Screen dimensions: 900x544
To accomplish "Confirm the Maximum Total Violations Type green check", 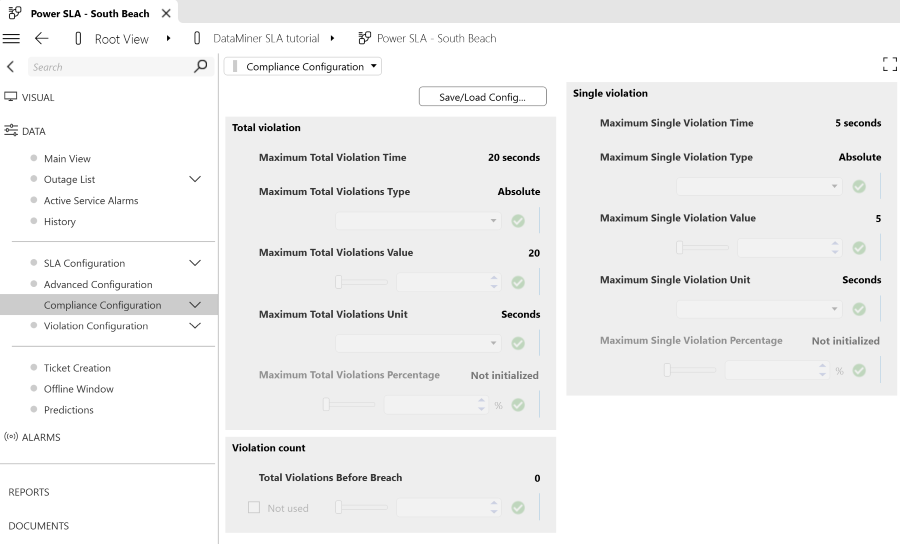I will pos(518,221).
